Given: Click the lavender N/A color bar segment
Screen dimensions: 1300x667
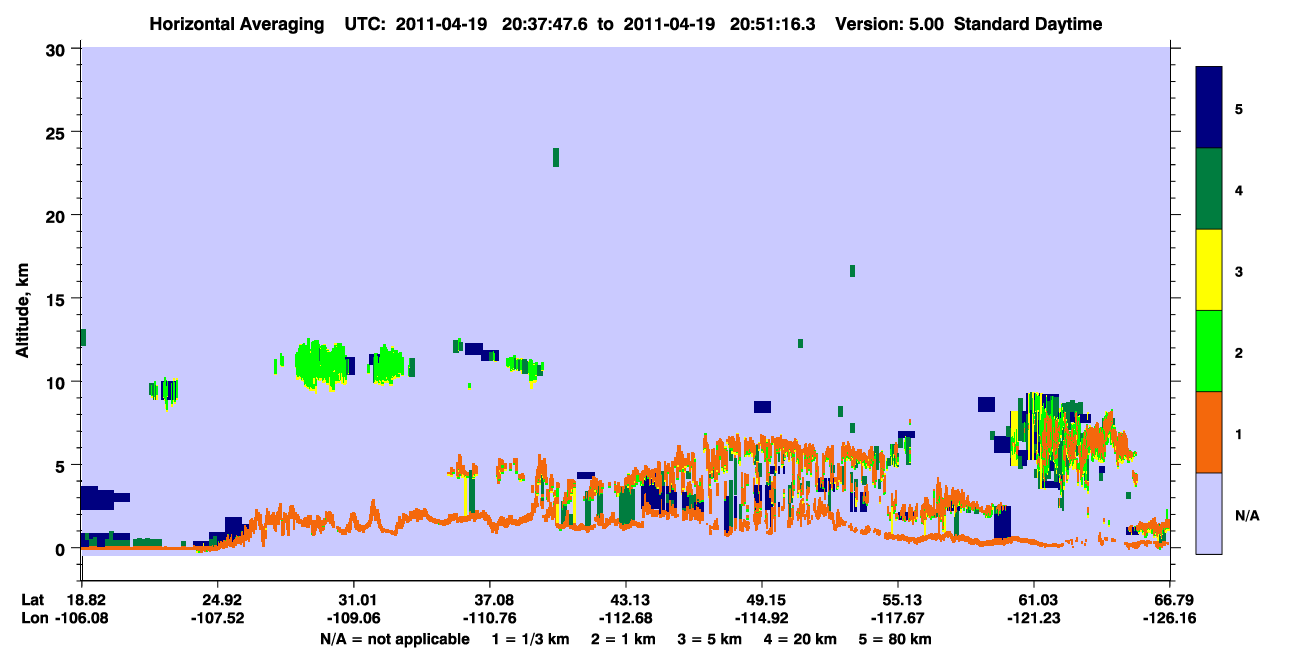Looking at the screenshot, I should tap(1209, 512).
